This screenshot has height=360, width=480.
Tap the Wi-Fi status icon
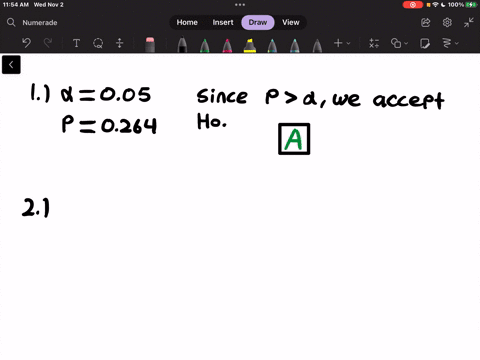coord(435,5)
